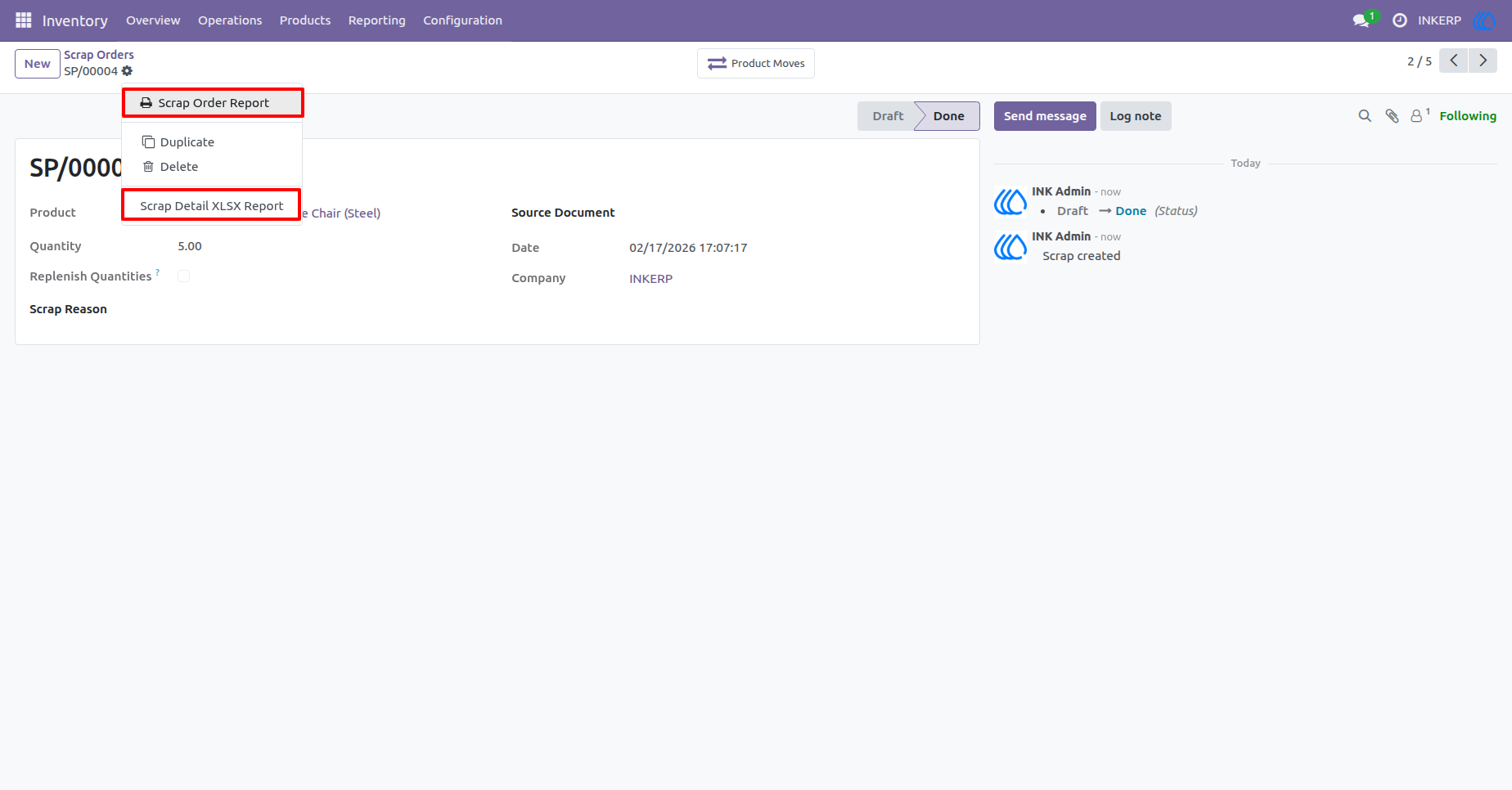Viewport: 1512px width, 790px height.
Task: Open the INKERP company link
Action: point(650,279)
